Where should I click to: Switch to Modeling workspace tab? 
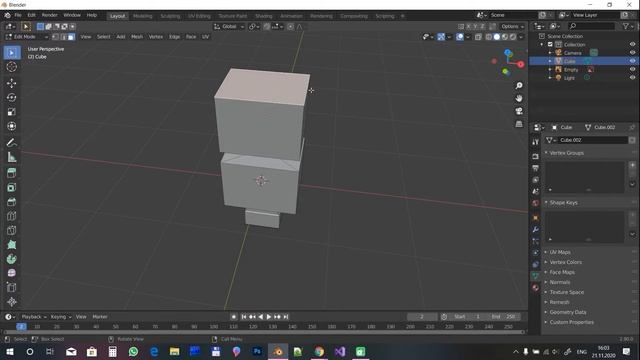142,16
